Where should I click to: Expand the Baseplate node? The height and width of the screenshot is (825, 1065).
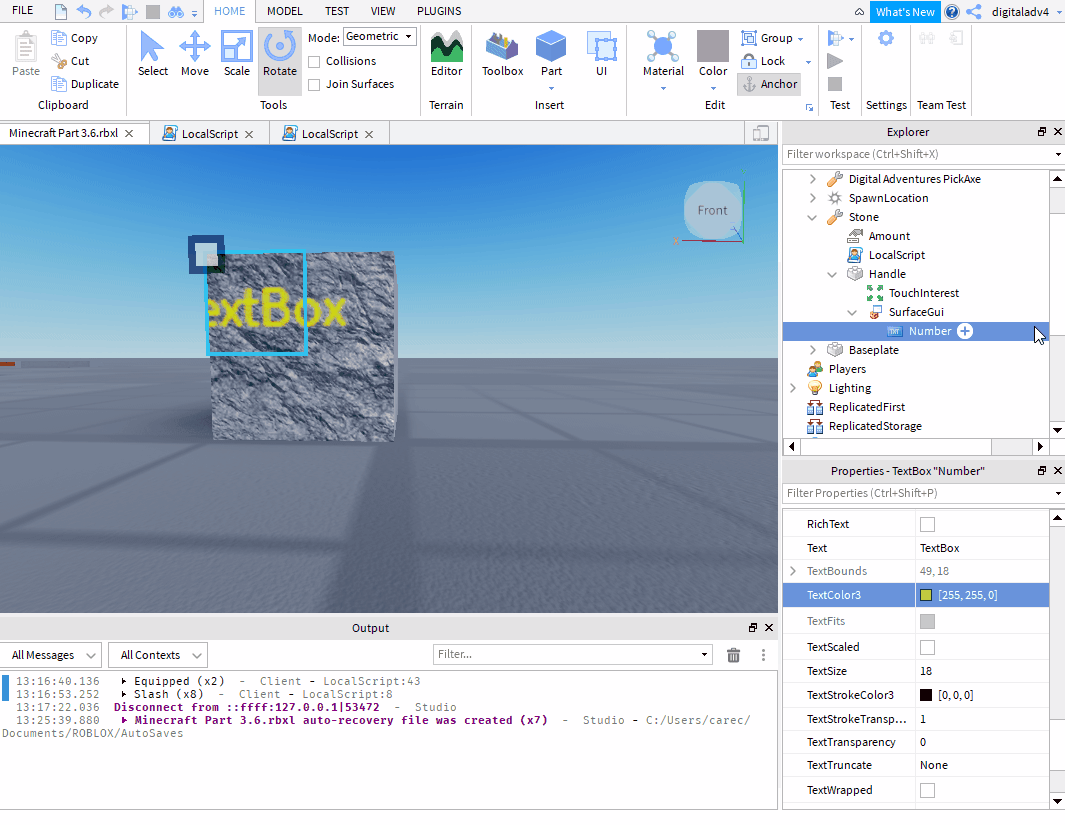[x=812, y=350]
